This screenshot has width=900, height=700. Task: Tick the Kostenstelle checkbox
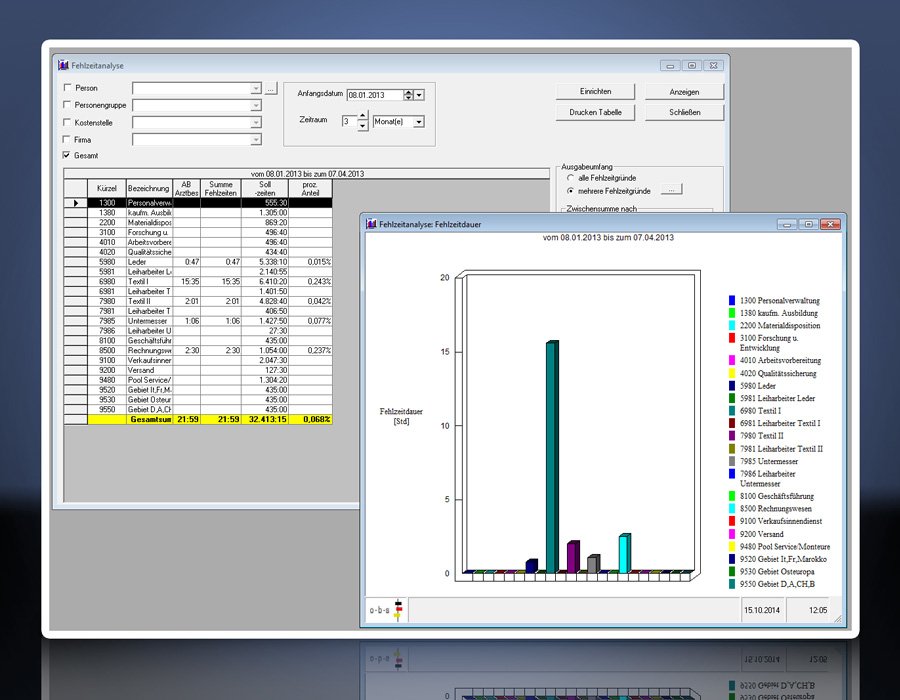(67, 123)
